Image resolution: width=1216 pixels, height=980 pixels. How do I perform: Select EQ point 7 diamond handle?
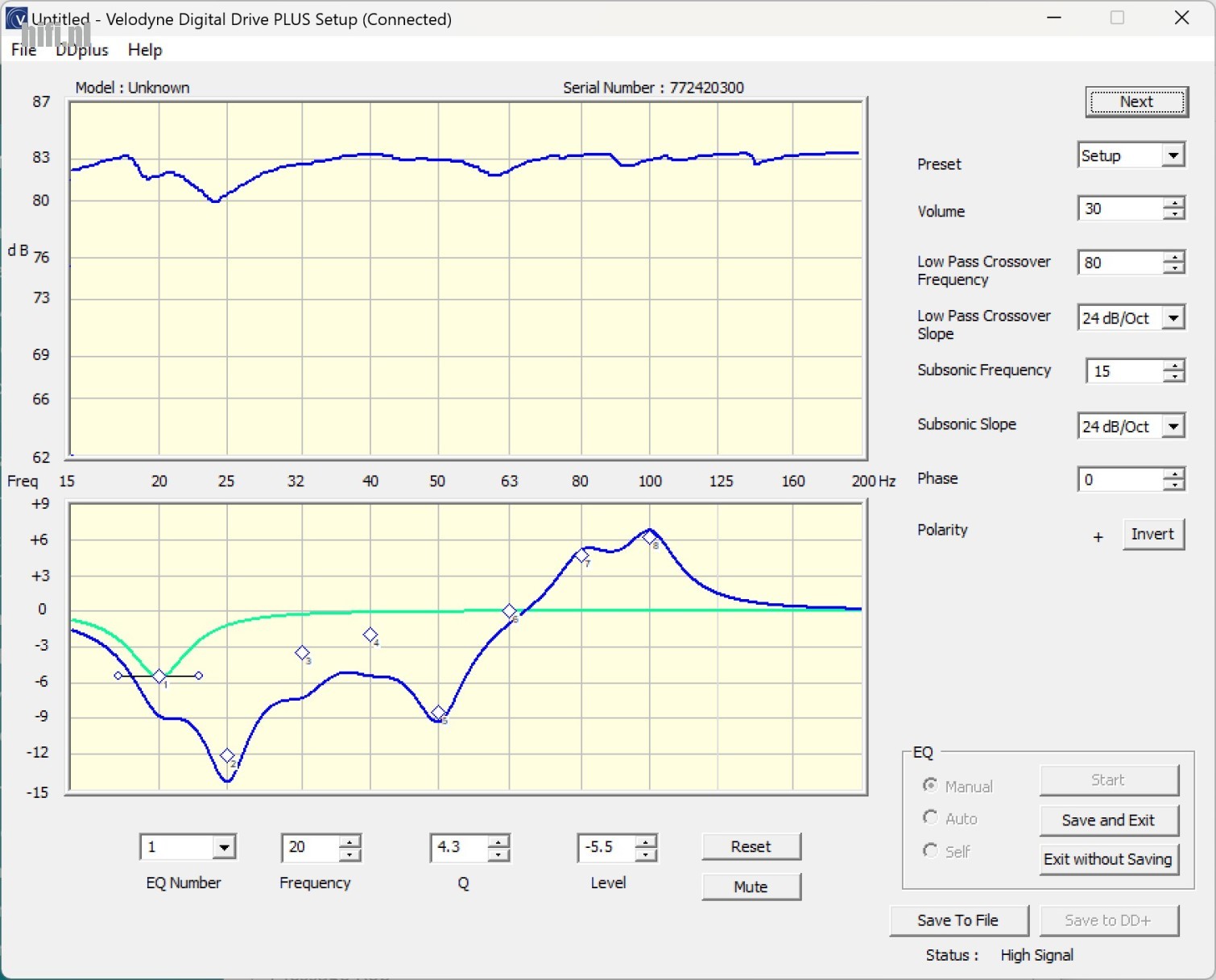[581, 556]
